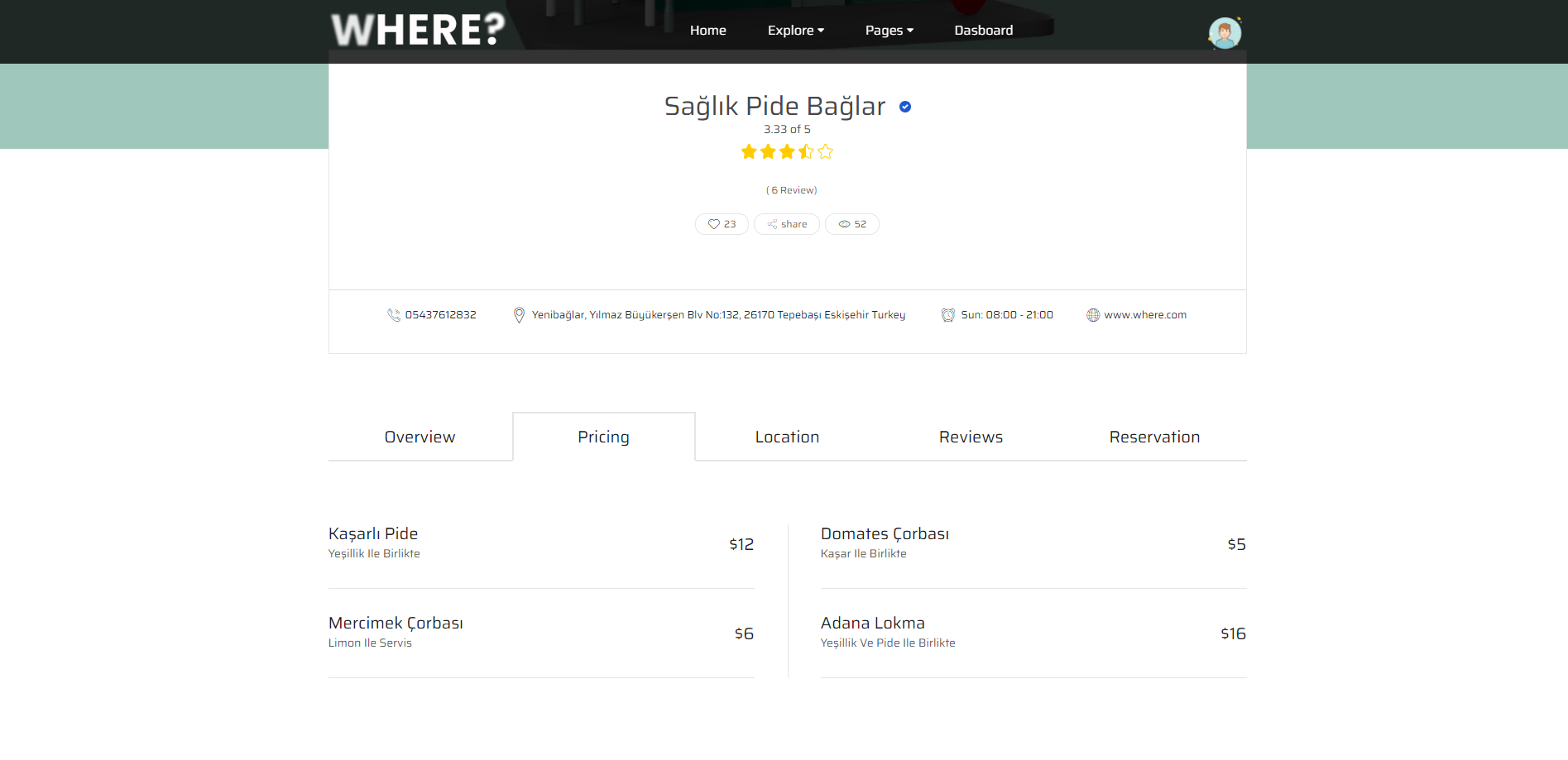
Task: Select the Mercimek Çorbası menu item
Action: 396,623
